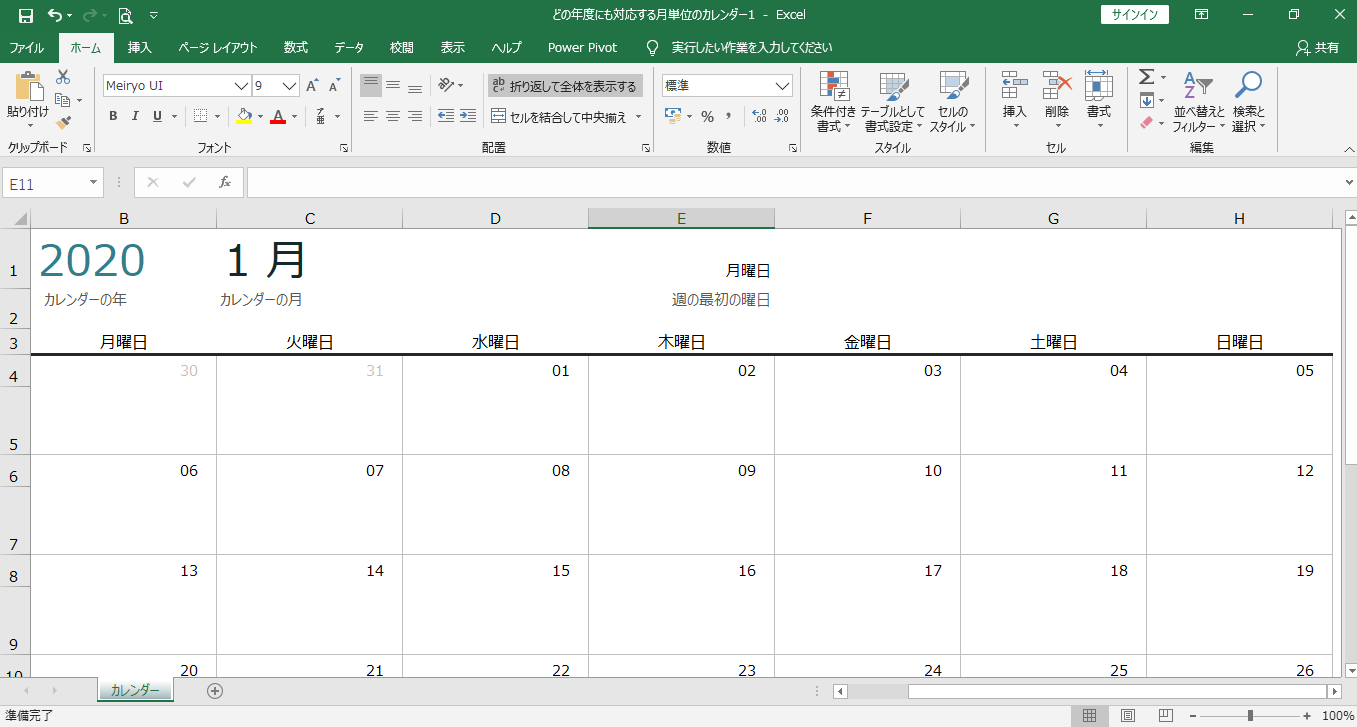Expand the Name Box dropdown arrow

point(94,183)
